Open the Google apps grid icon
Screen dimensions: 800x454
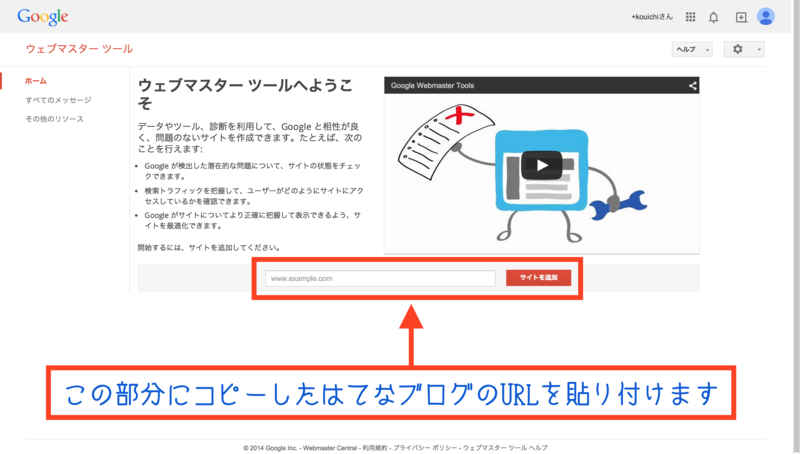click(690, 17)
